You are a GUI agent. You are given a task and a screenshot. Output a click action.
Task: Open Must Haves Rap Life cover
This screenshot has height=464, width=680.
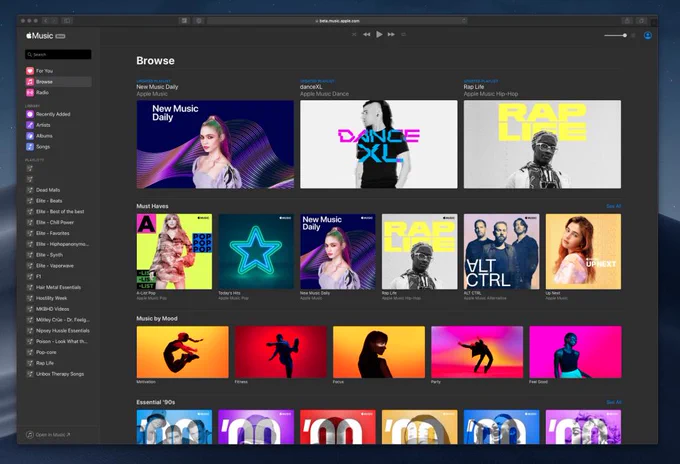tap(419, 252)
